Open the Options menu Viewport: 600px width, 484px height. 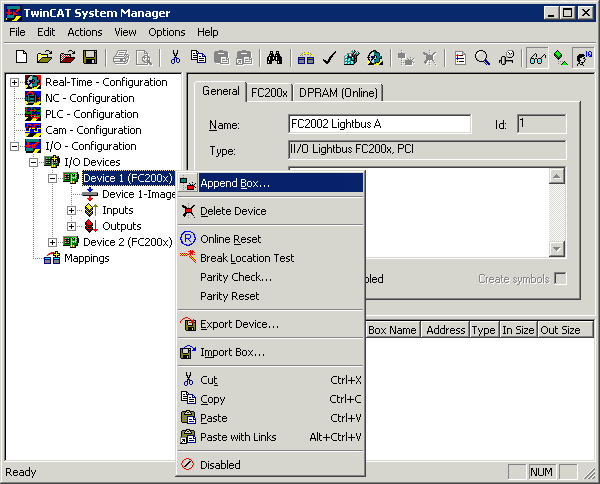pyautogui.click(x=166, y=32)
